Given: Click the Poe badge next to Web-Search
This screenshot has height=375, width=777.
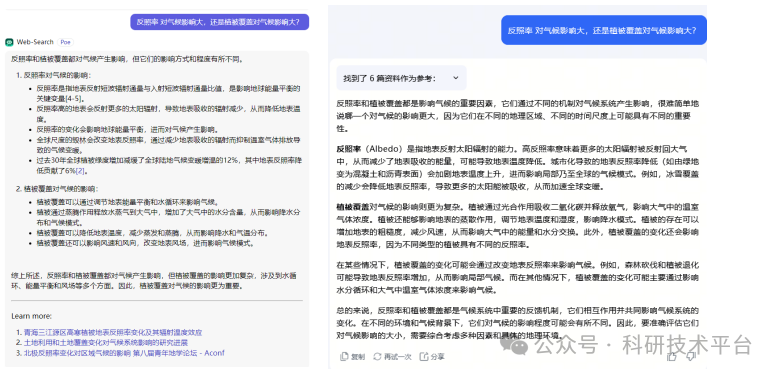Looking at the screenshot, I should click(x=65, y=42).
